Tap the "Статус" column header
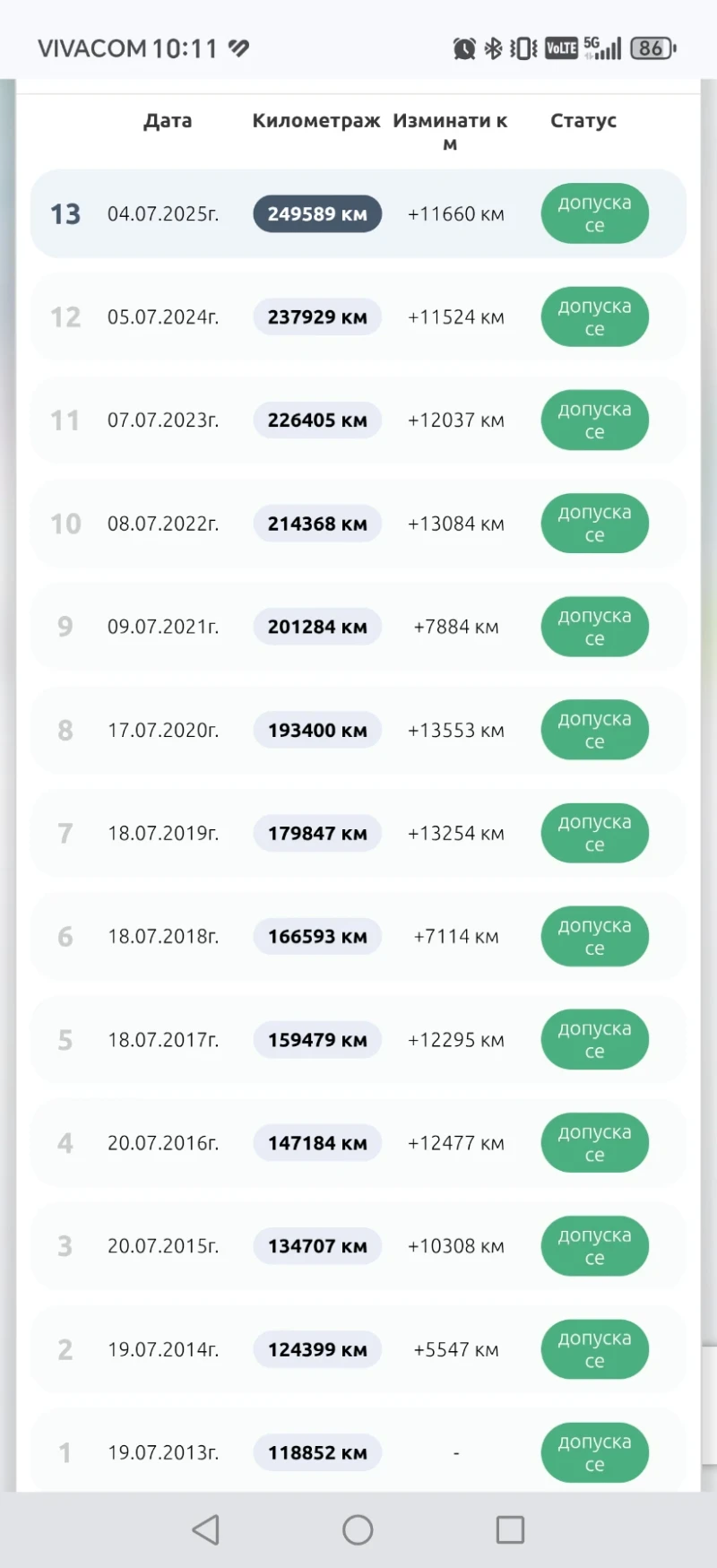The height and width of the screenshot is (1568, 717). pos(583,121)
